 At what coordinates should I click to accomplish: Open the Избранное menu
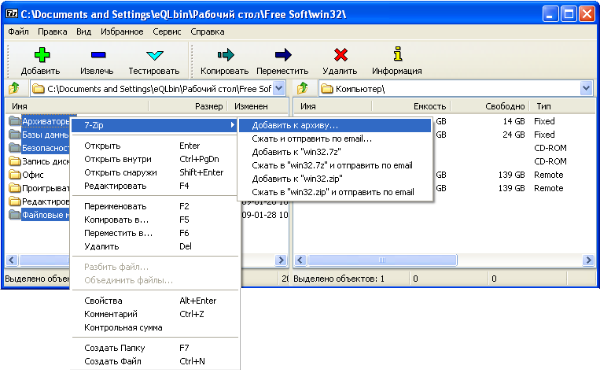pyautogui.click(x=122, y=32)
